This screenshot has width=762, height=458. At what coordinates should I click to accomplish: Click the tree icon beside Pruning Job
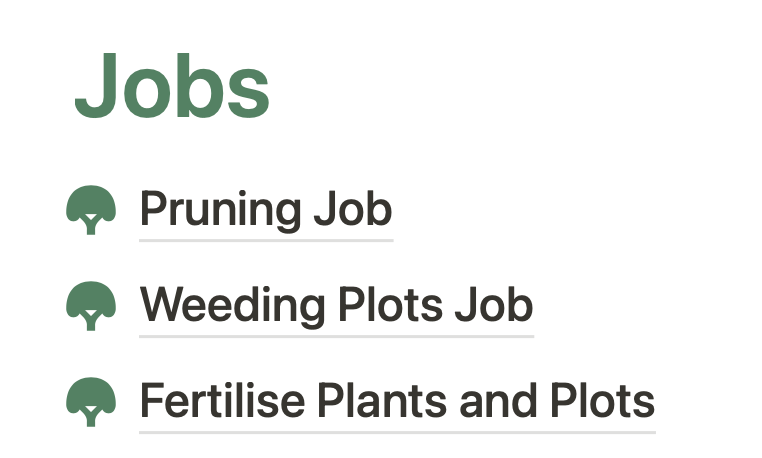pos(91,210)
